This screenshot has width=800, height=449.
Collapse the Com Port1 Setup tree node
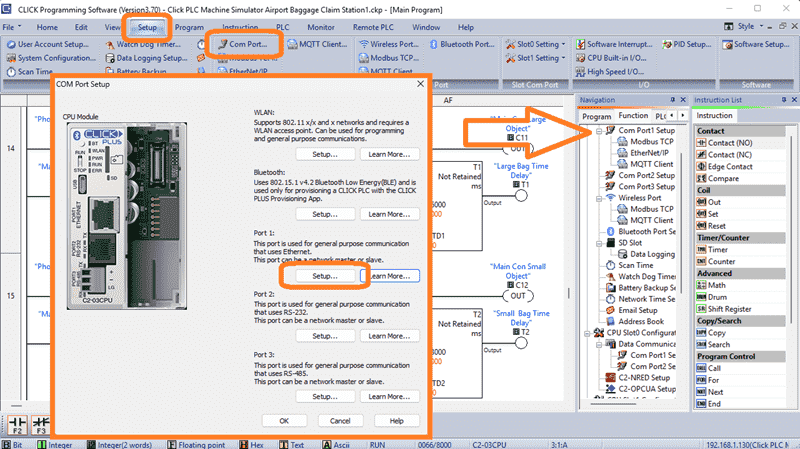point(598,131)
